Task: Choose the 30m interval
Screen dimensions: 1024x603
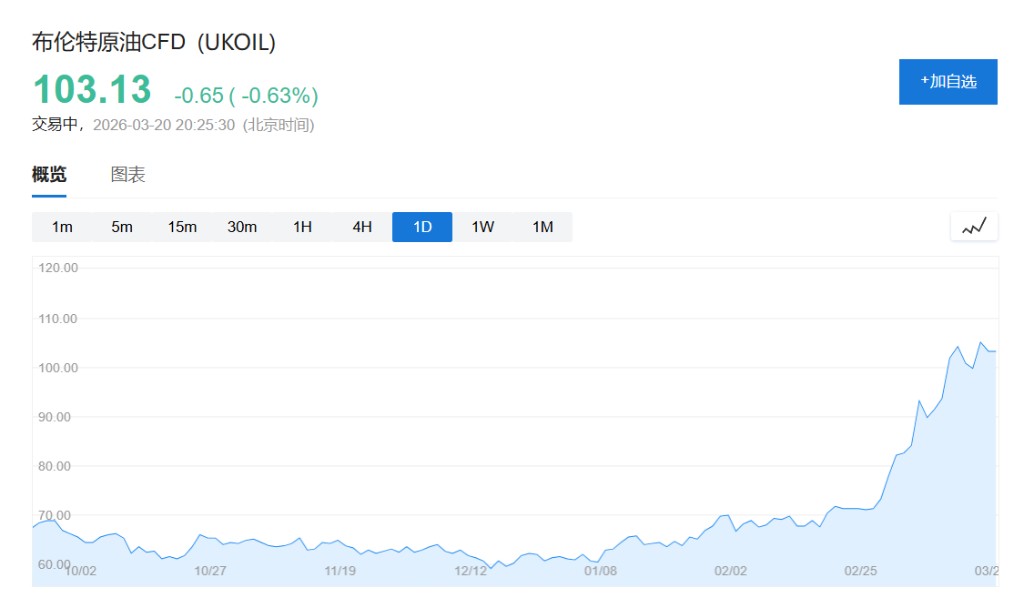Action: [242, 227]
